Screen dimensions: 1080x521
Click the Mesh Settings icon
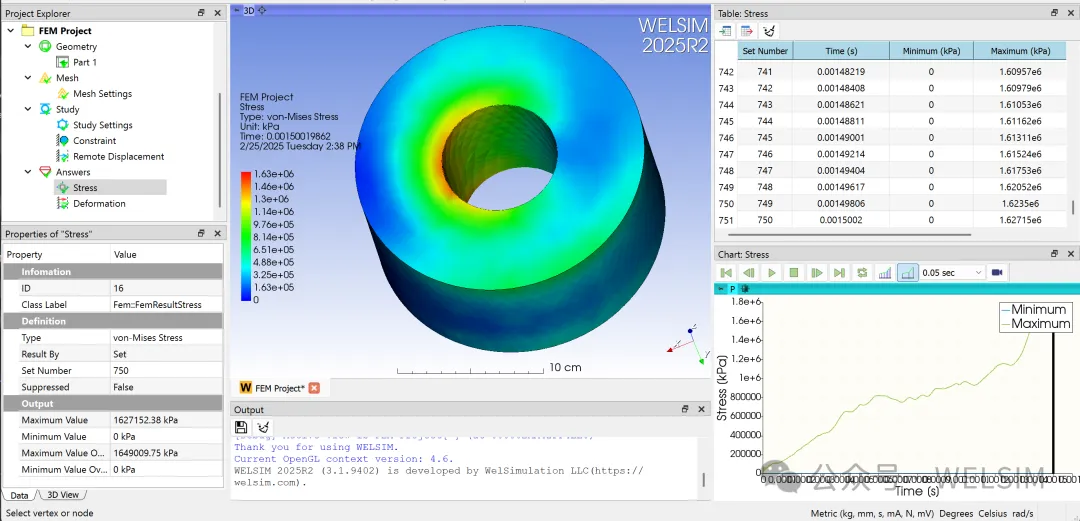click(63, 93)
